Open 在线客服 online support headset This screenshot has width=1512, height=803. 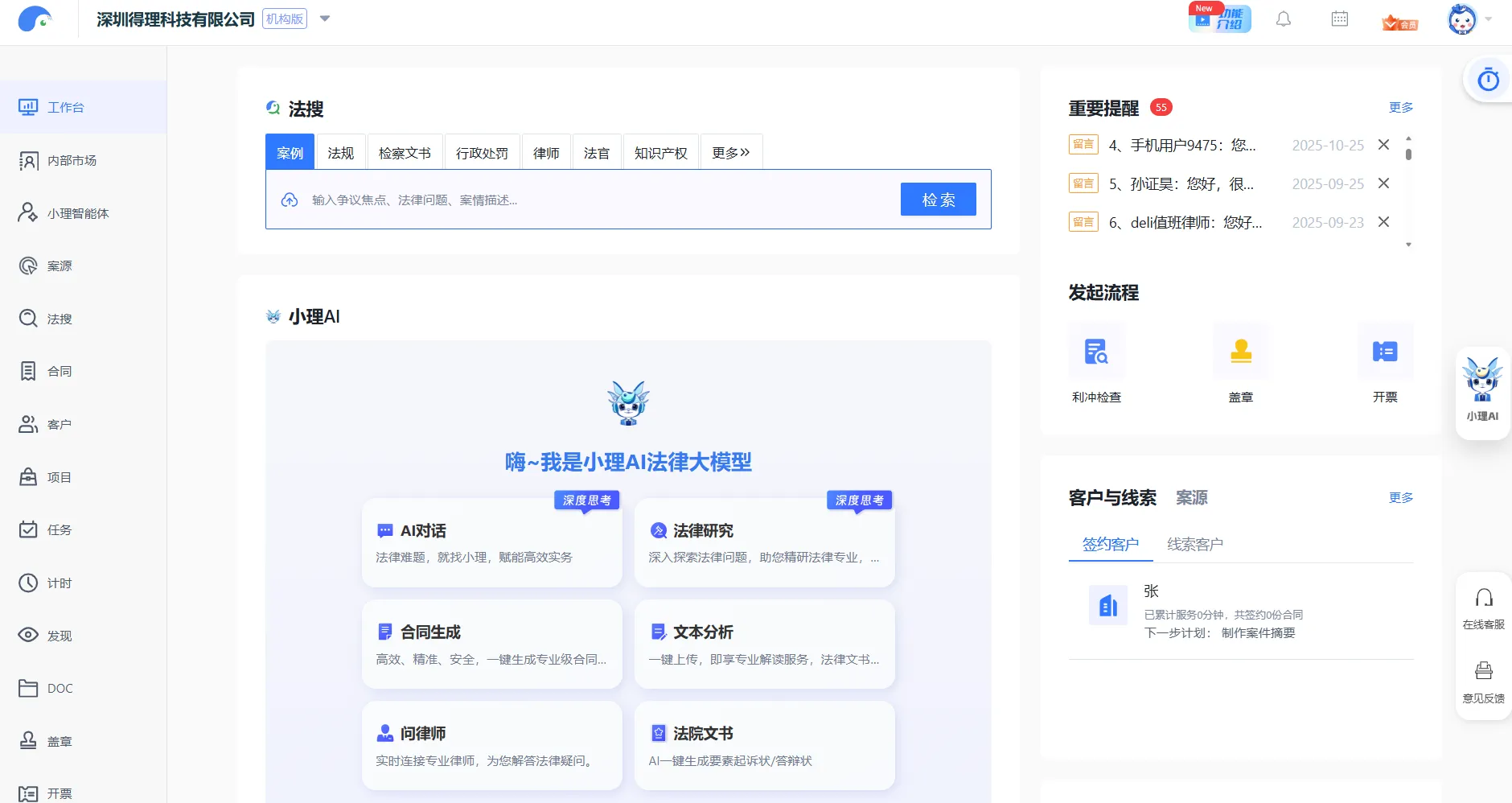click(x=1484, y=608)
